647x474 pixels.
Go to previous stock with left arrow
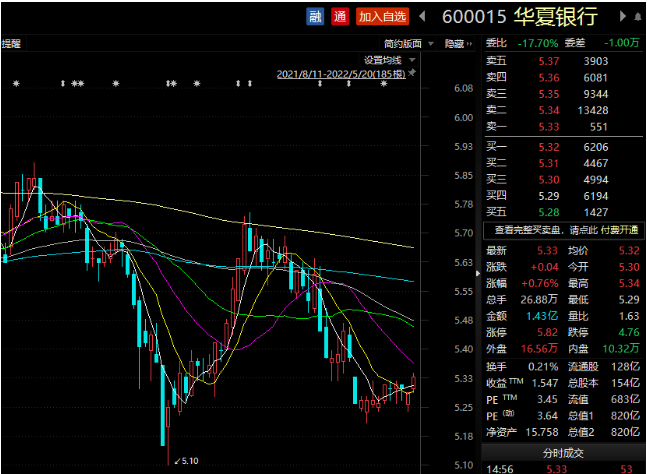click(x=422, y=16)
